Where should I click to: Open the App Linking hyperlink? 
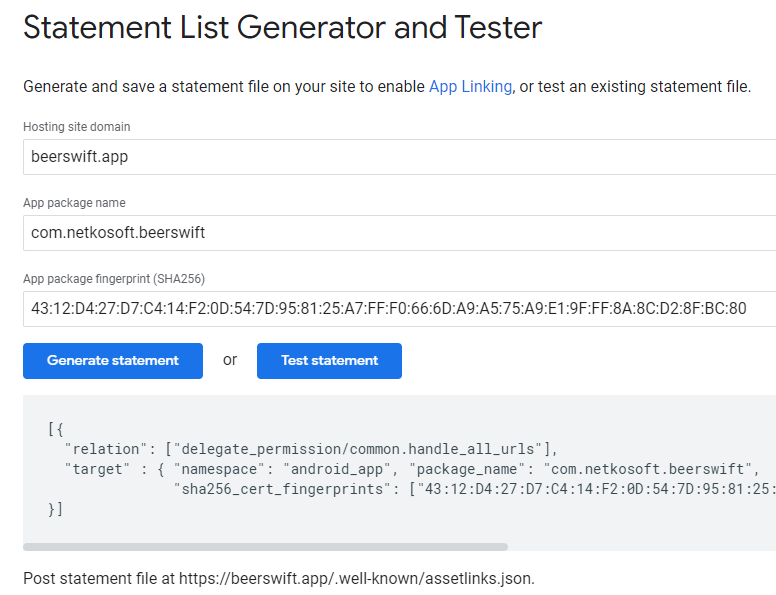pyautogui.click(x=470, y=87)
